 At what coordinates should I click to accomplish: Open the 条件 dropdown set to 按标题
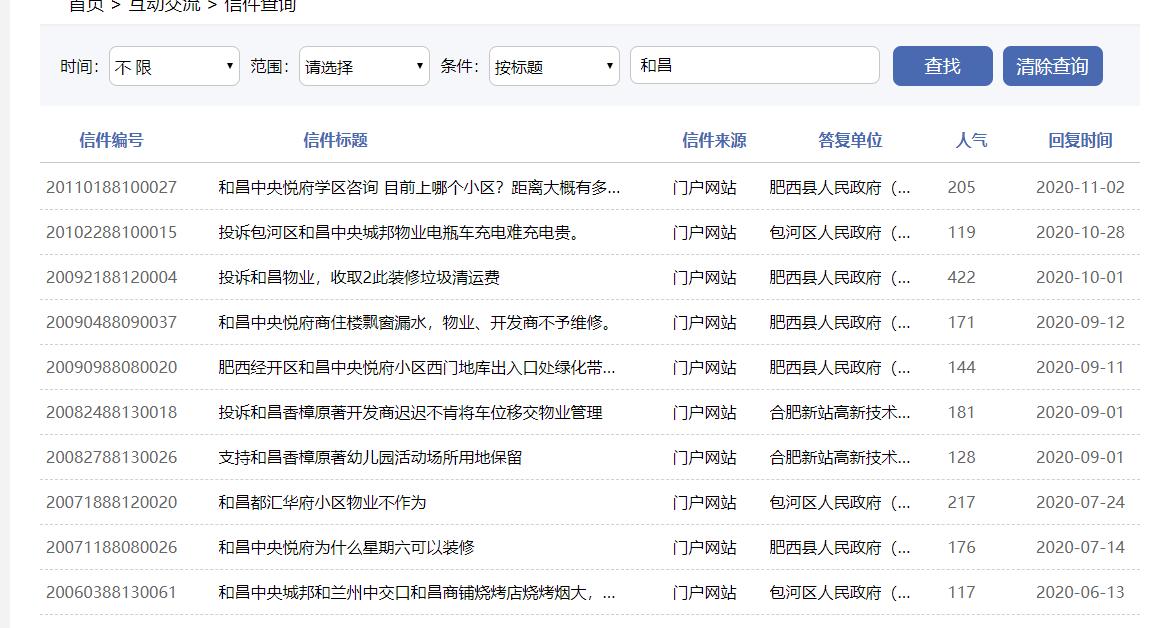(x=553, y=65)
